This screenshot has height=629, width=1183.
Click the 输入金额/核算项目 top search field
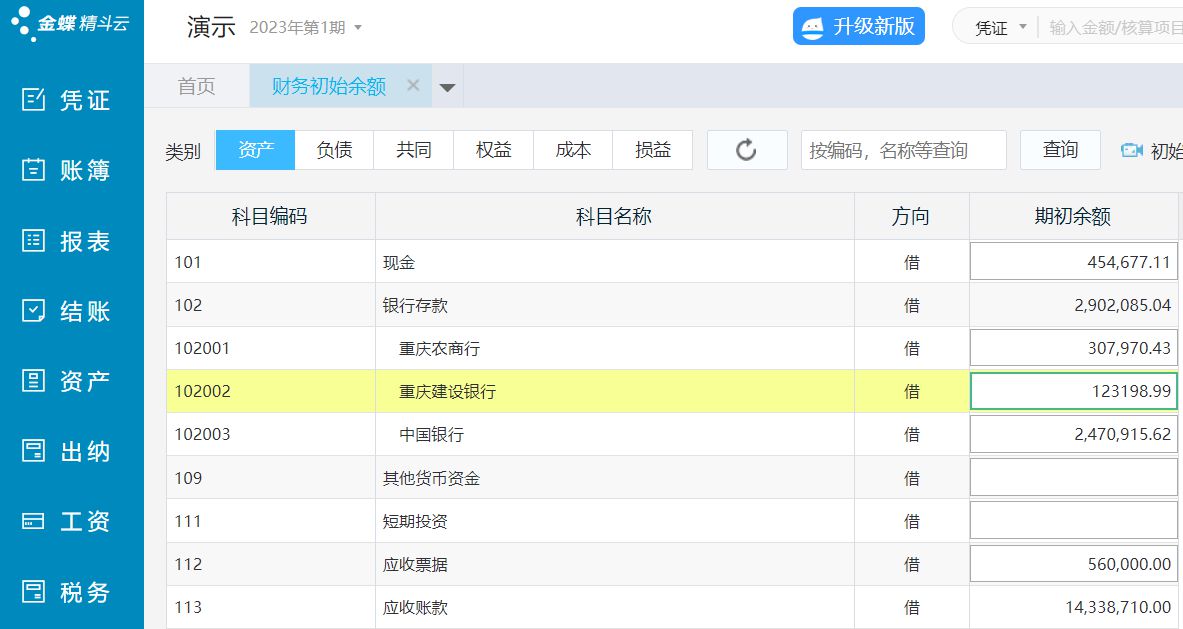pyautogui.click(x=1115, y=28)
